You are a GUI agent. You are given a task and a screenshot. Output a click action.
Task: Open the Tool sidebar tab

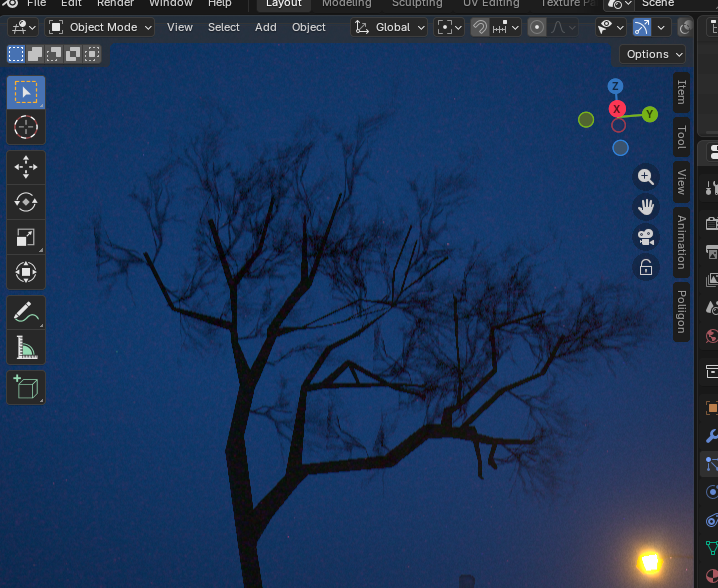click(681, 137)
